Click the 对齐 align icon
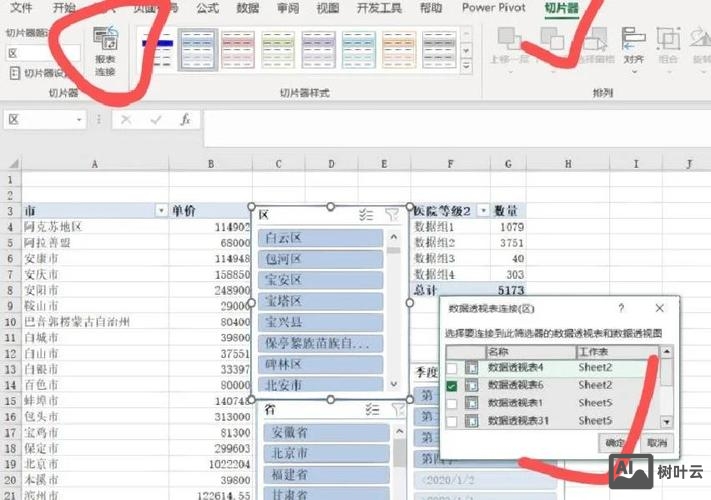 [633, 39]
